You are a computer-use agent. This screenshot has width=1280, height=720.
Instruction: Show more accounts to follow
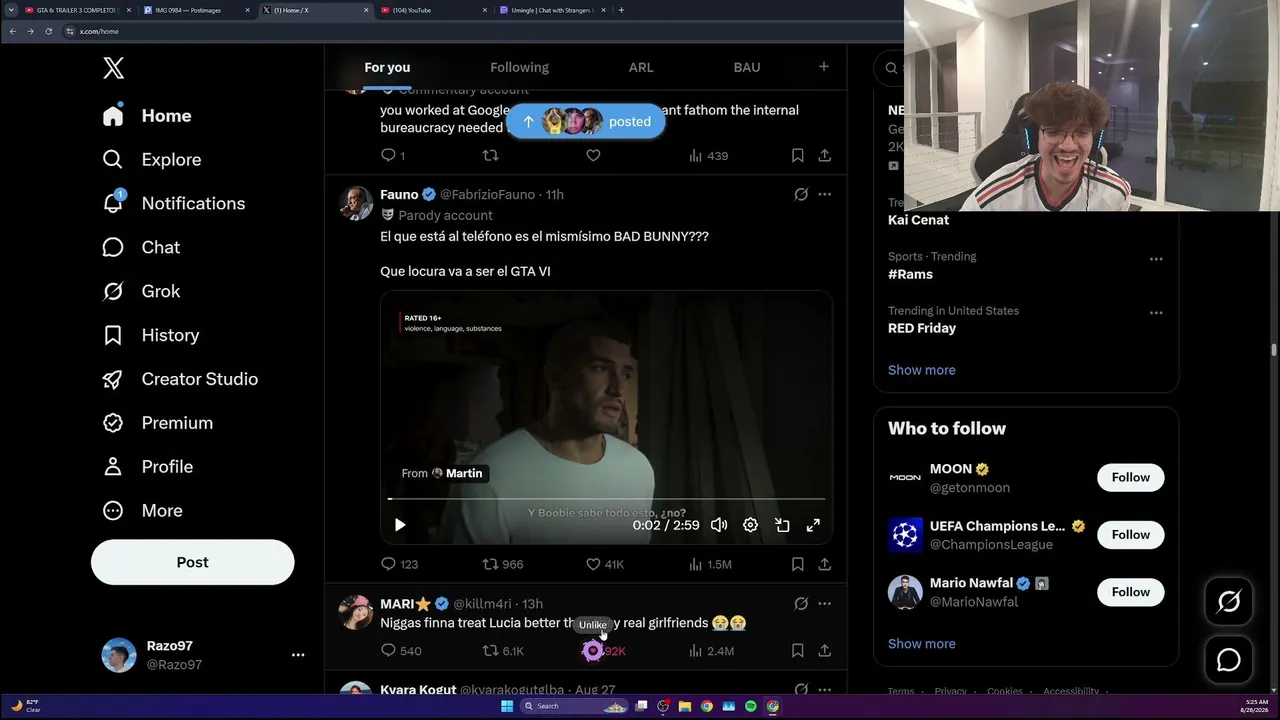tap(922, 644)
